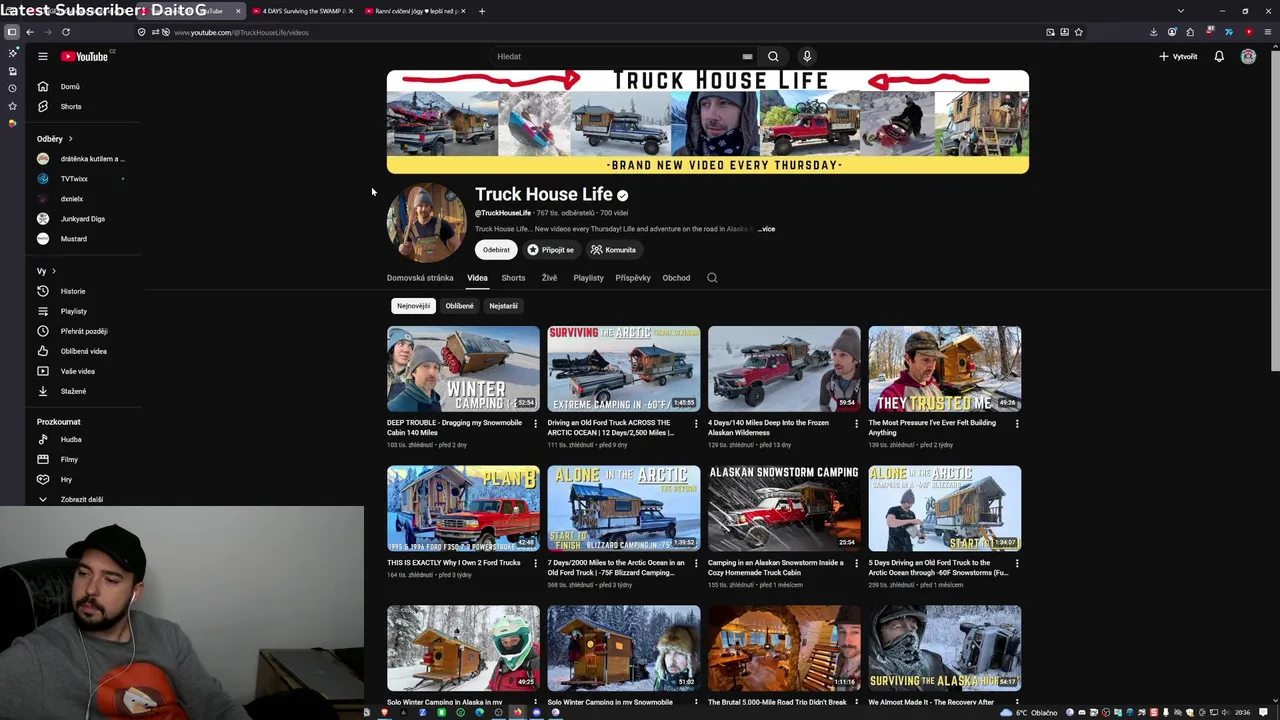Switch to Živě channel tab

[549, 278]
